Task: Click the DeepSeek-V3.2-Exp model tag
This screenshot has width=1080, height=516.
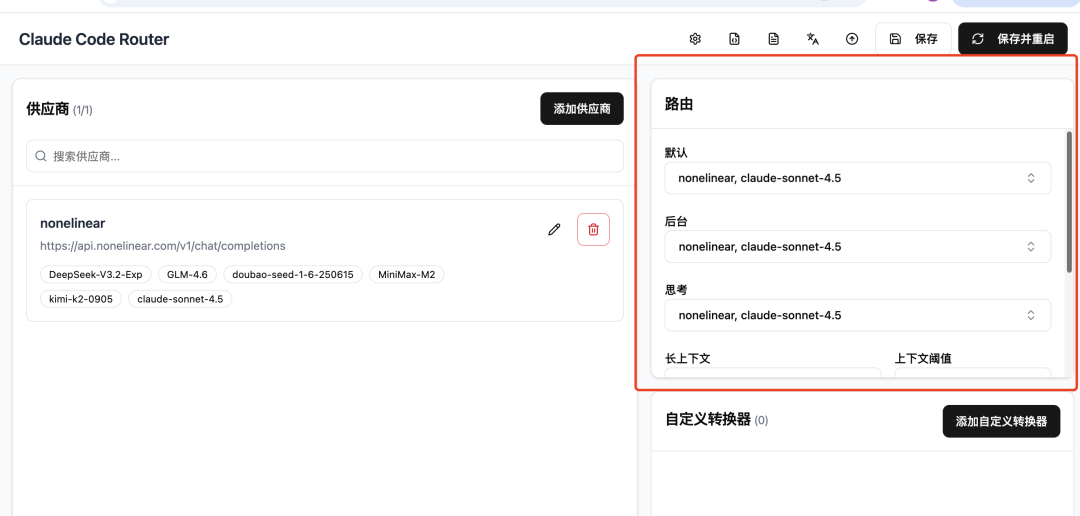Action: [96, 274]
